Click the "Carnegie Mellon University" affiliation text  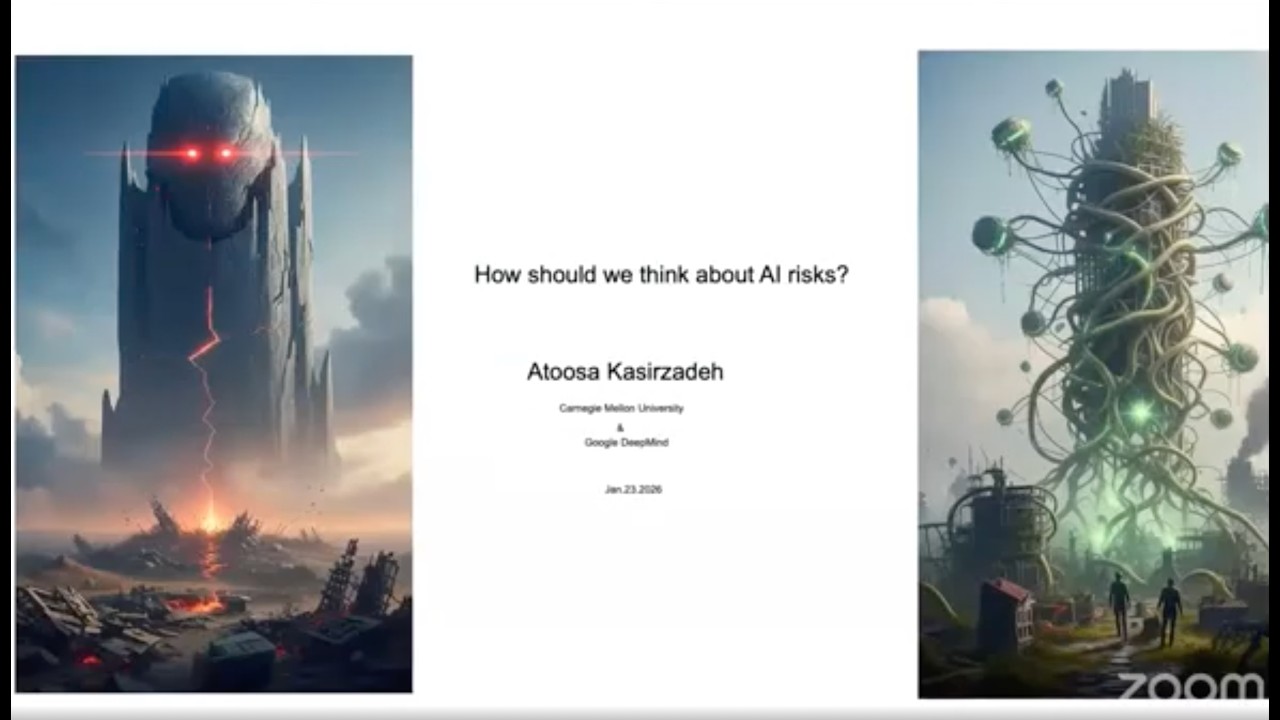coord(621,408)
